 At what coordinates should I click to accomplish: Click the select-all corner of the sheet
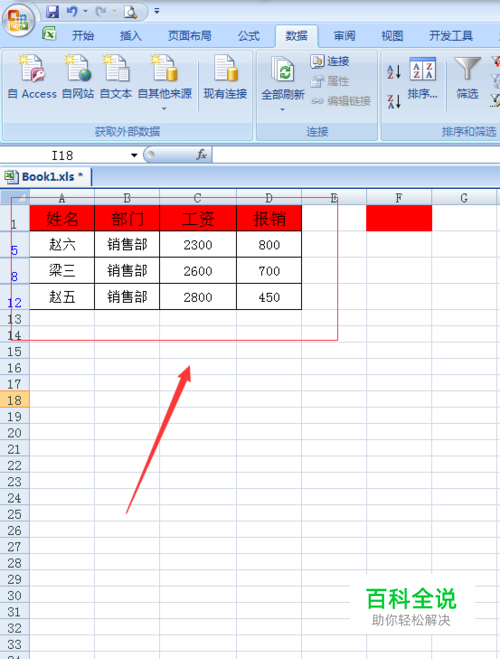coord(15,197)
